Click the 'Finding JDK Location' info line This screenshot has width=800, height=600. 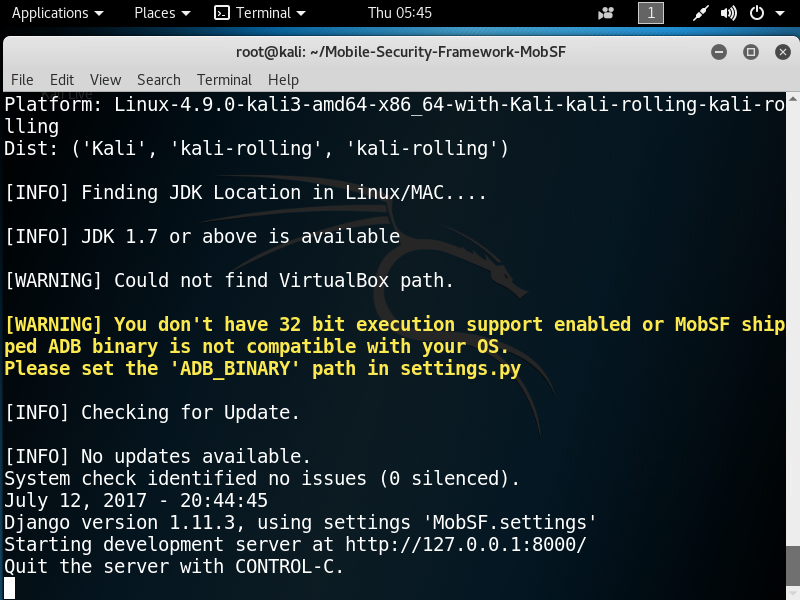pos(245,192)
